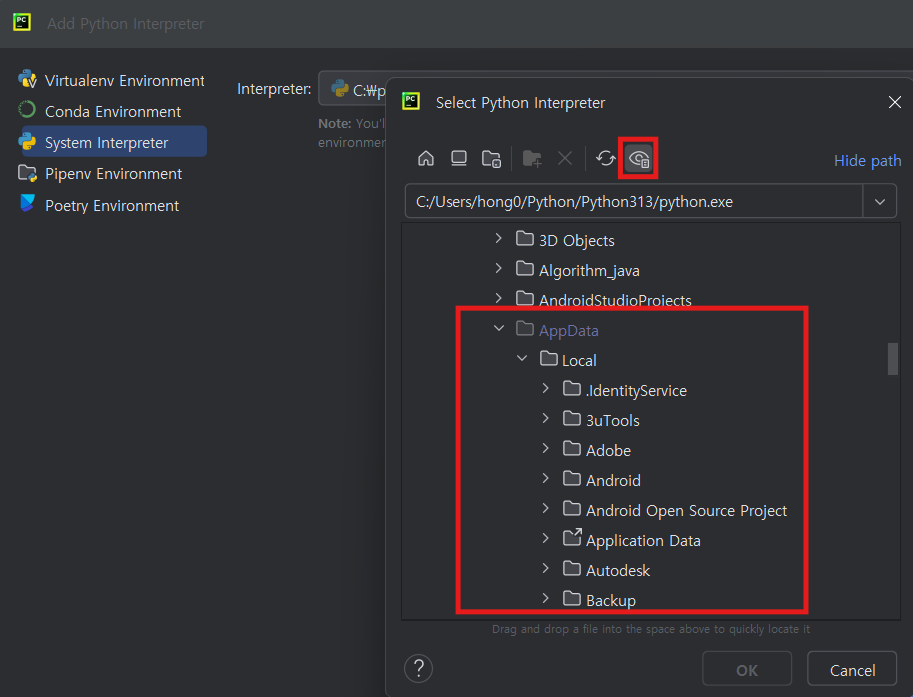Select System Interpreter
This screenshot has width=913, height=697.
point(114,141)
